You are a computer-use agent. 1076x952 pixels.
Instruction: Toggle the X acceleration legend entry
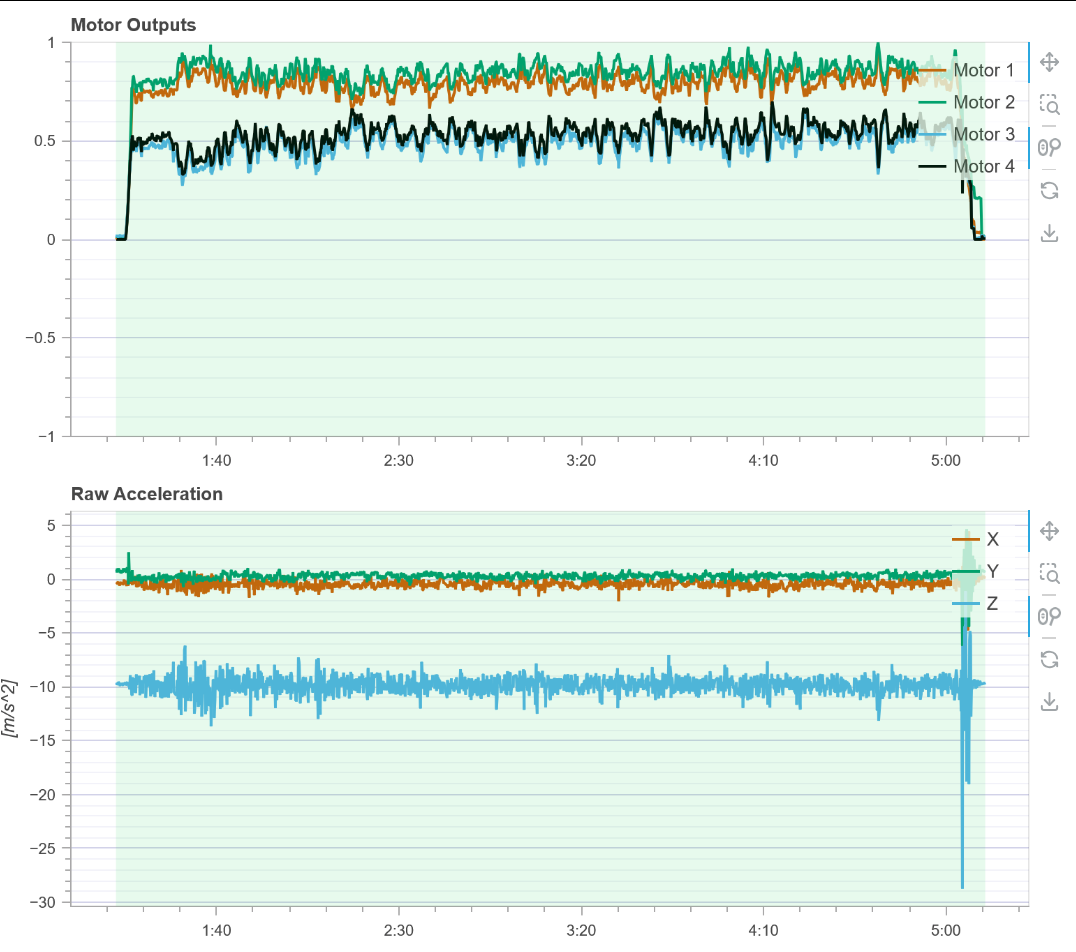point(992,540)
